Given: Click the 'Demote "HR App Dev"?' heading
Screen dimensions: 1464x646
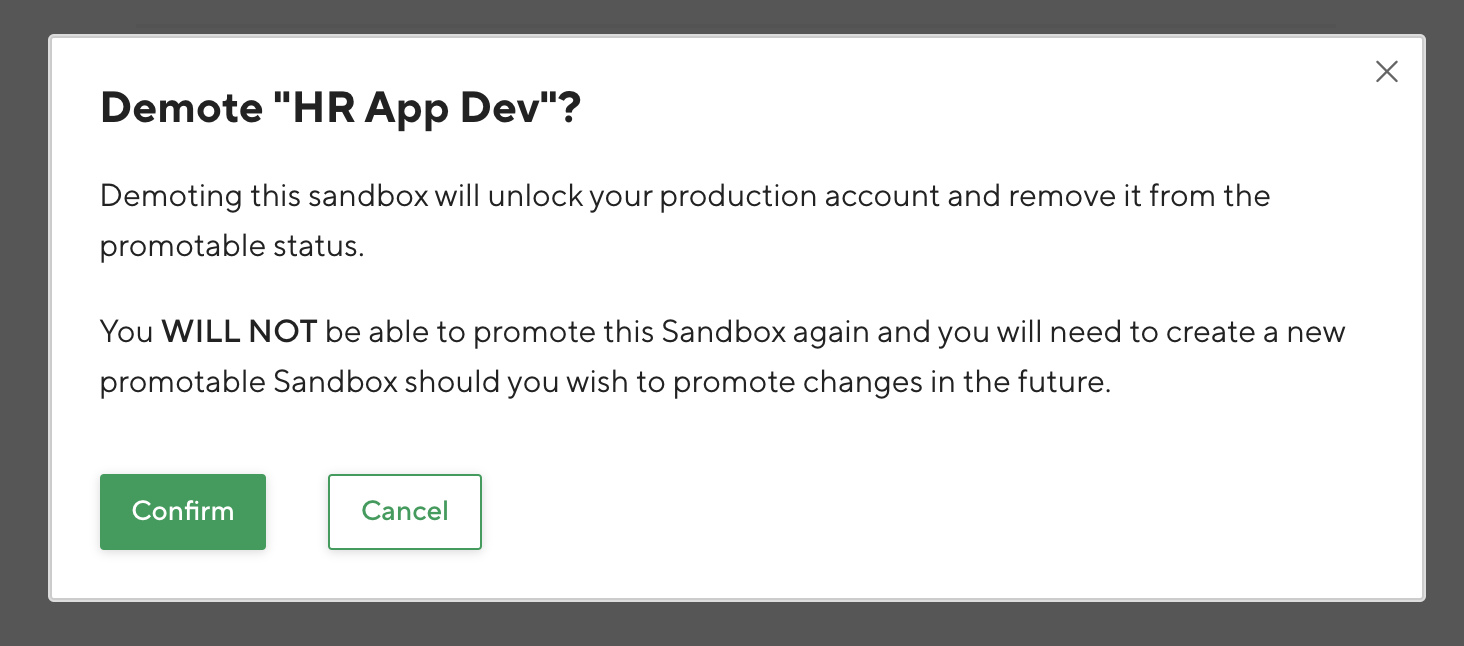Looking at the screenshot, I should 340,109.
